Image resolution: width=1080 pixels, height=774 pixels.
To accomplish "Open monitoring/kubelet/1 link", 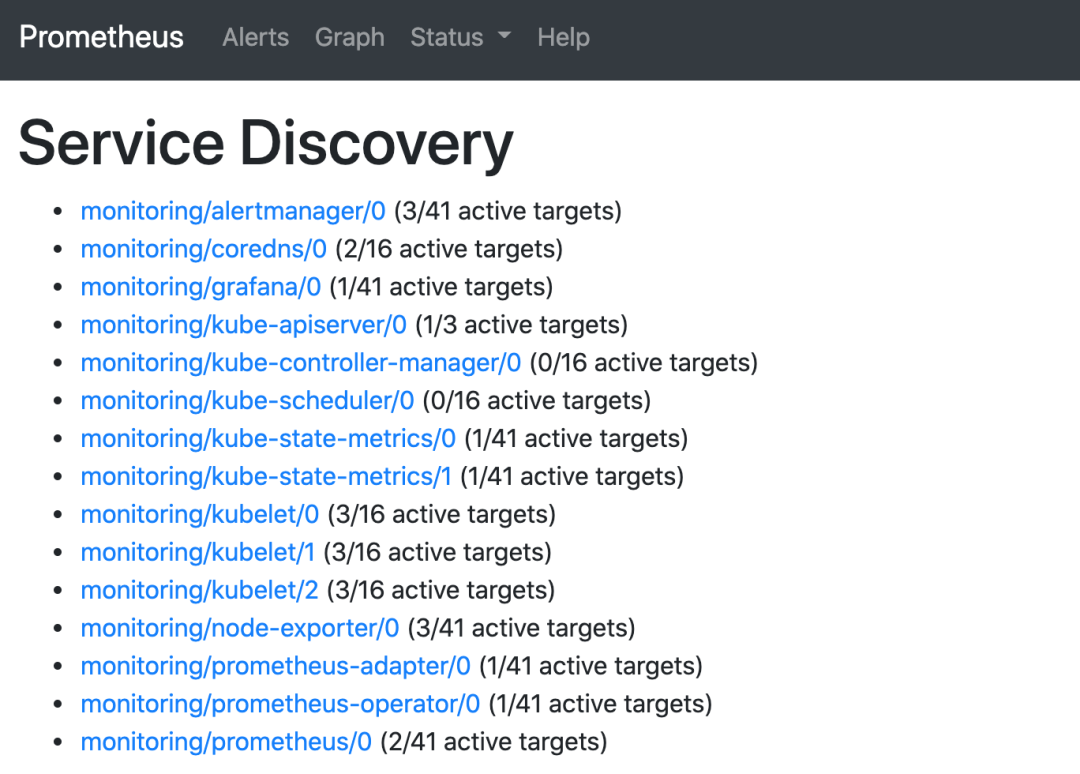I will click(198, 552).
